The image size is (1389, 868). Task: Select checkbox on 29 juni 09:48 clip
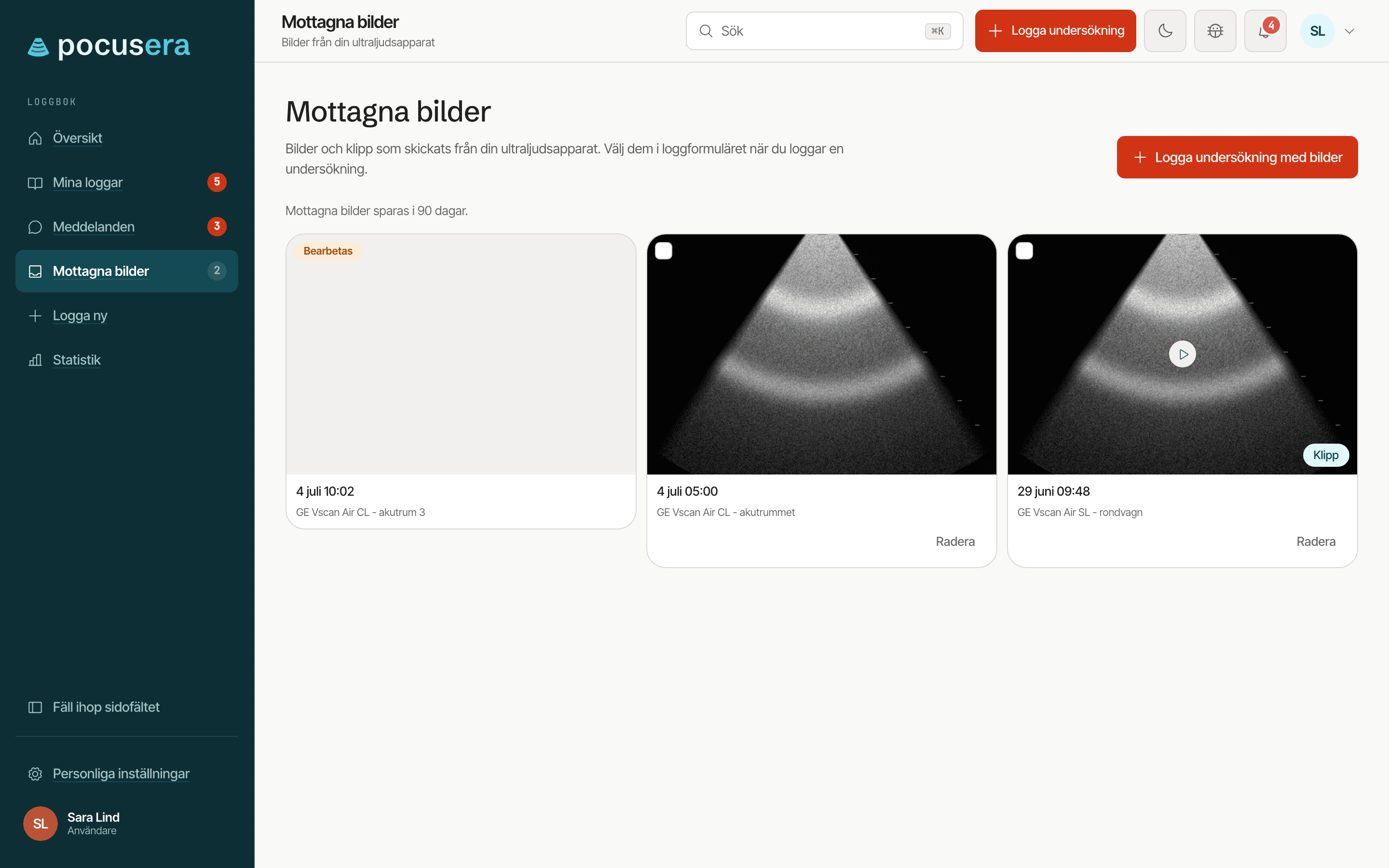point(1024,251)
